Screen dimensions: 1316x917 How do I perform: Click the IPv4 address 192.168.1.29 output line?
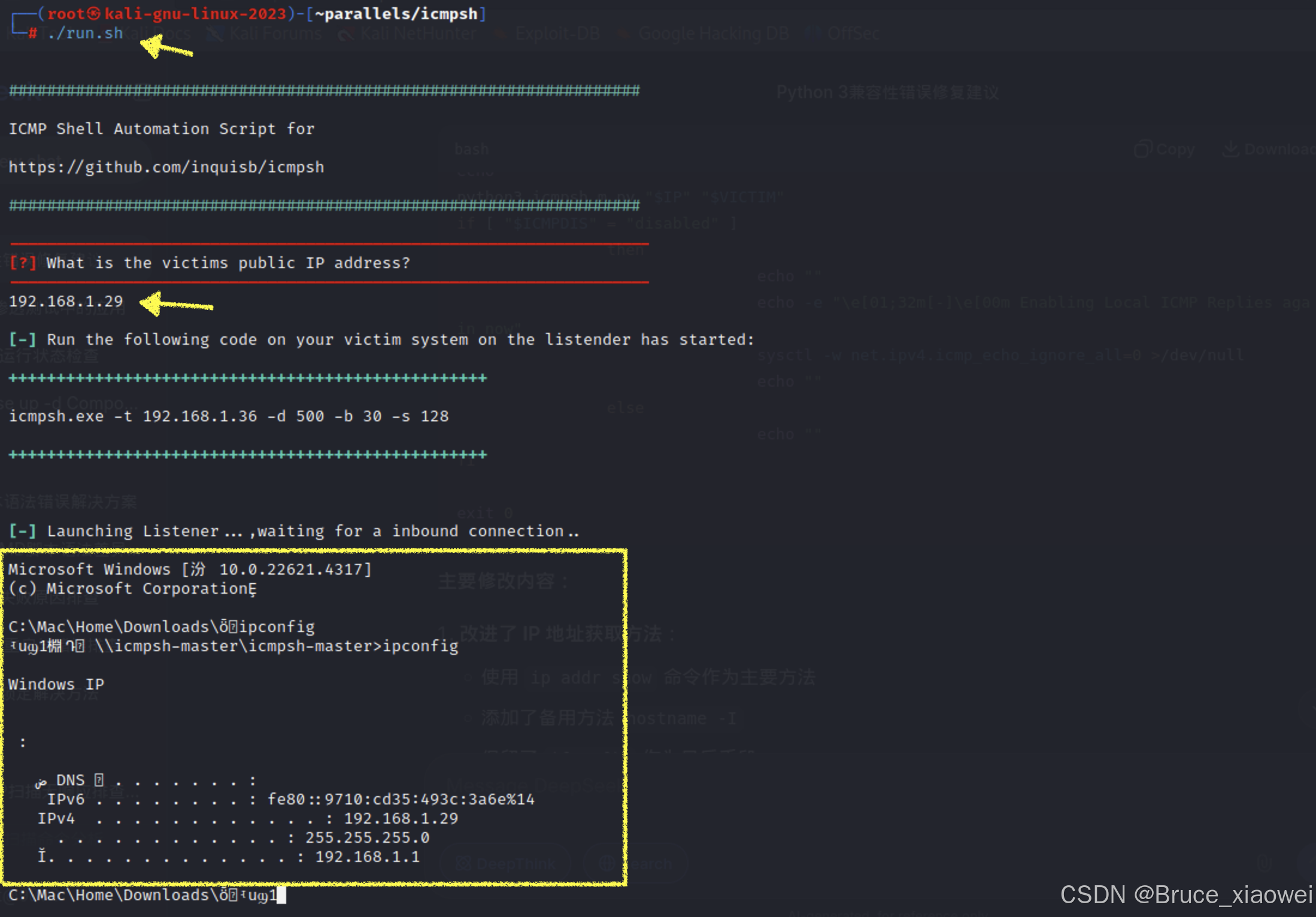click(401, 818)
